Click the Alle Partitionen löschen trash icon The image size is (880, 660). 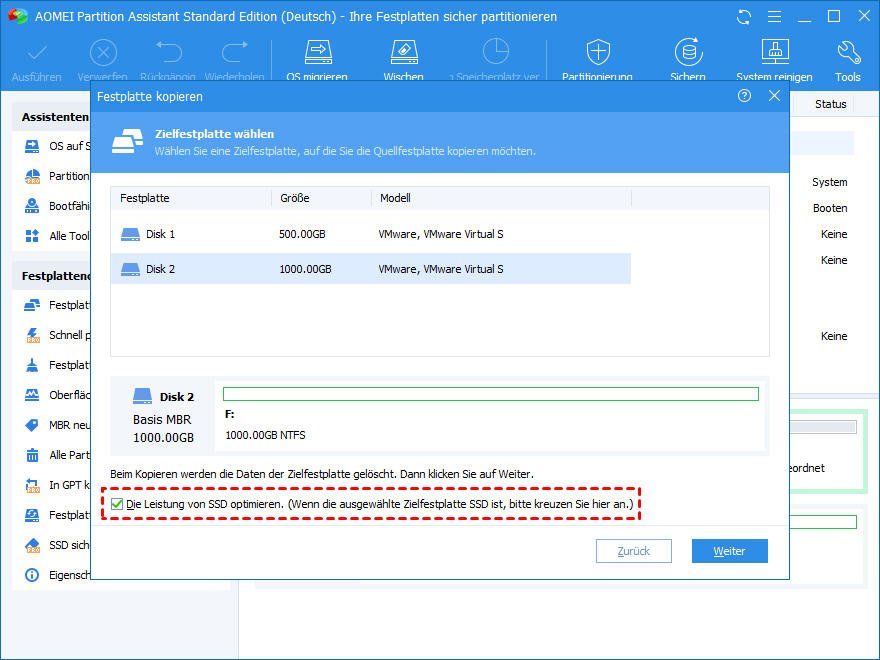[x=32, y=455]
